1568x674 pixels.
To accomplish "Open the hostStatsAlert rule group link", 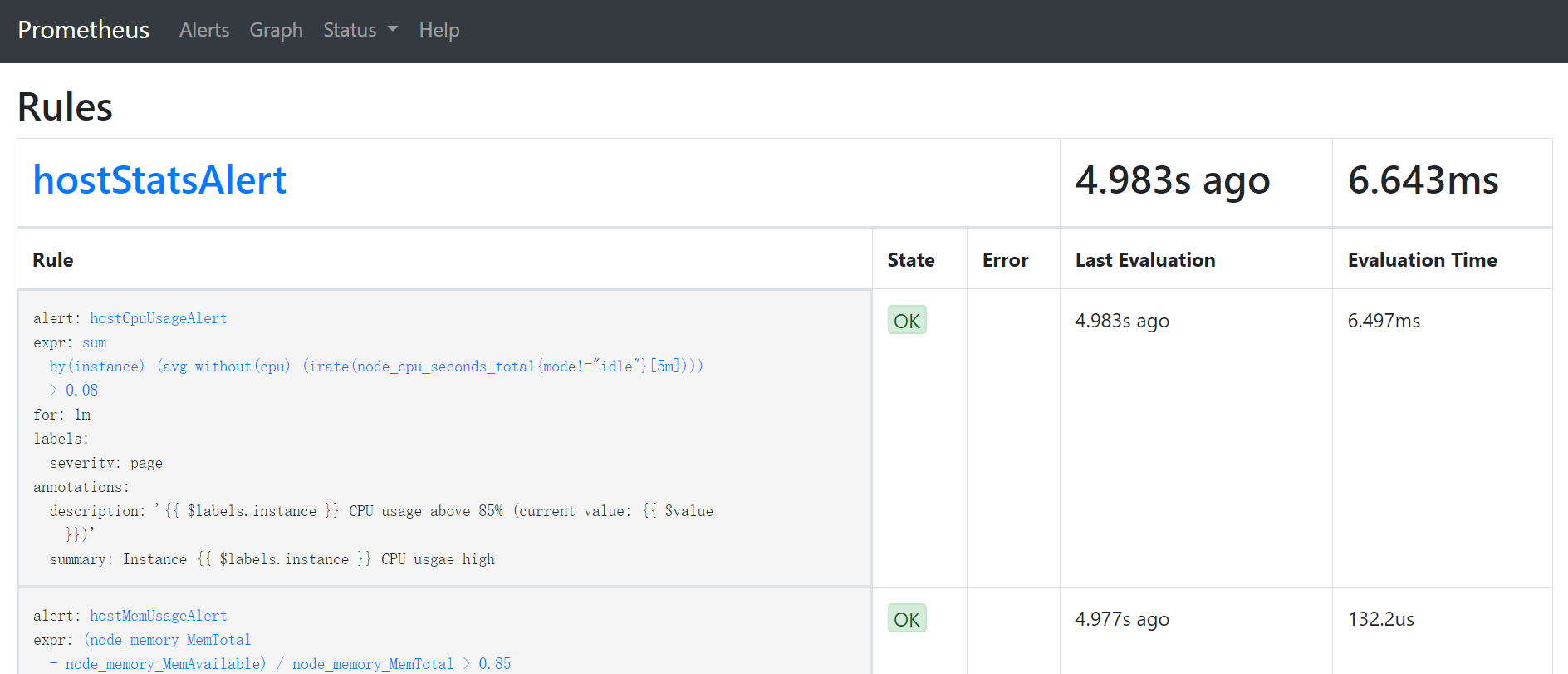I will click(x=159, y=180).
